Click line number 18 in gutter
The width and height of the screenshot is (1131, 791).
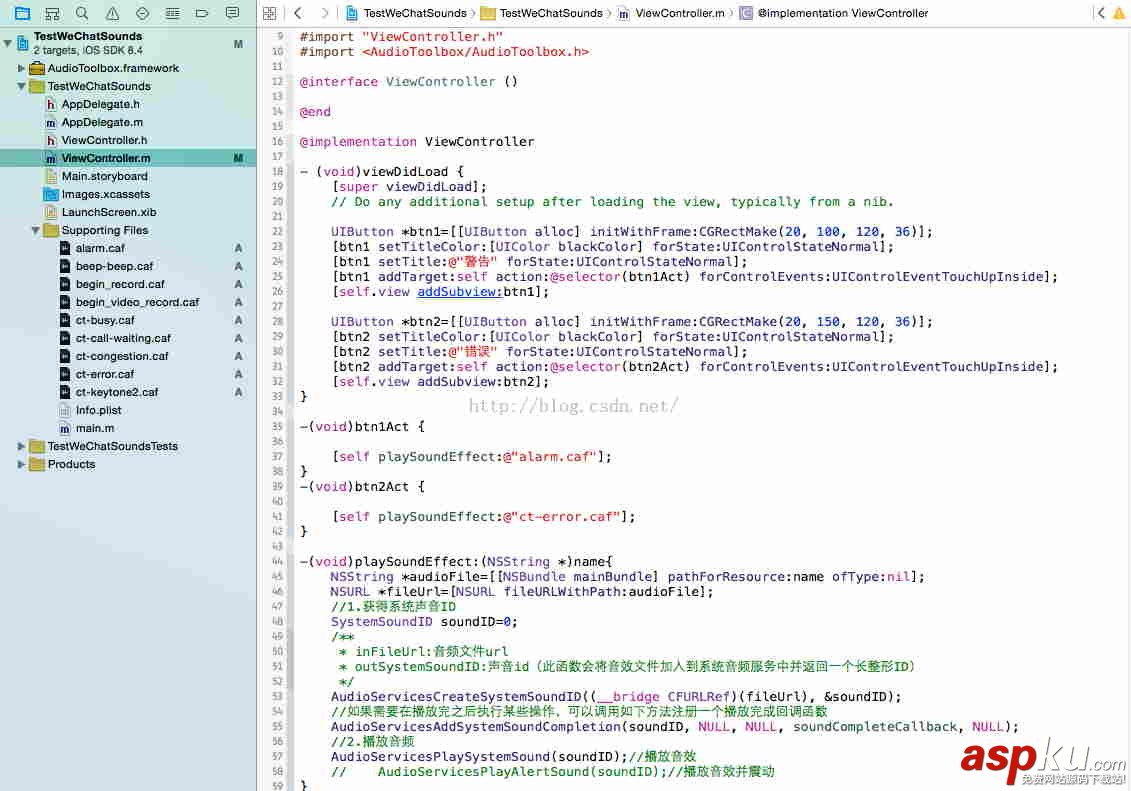point(278,172)
